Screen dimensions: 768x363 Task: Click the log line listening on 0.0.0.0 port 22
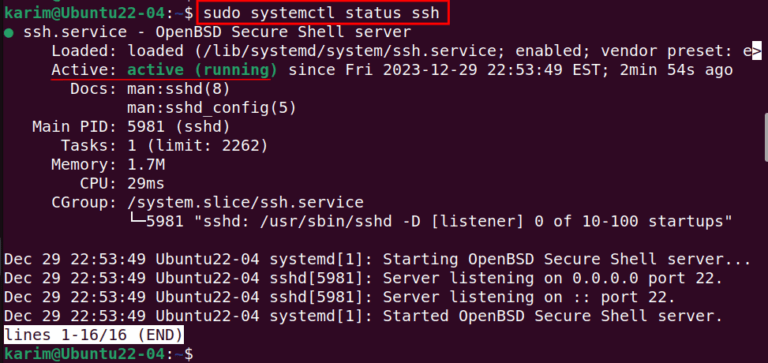pyautogui.click(x=363, y=278)
